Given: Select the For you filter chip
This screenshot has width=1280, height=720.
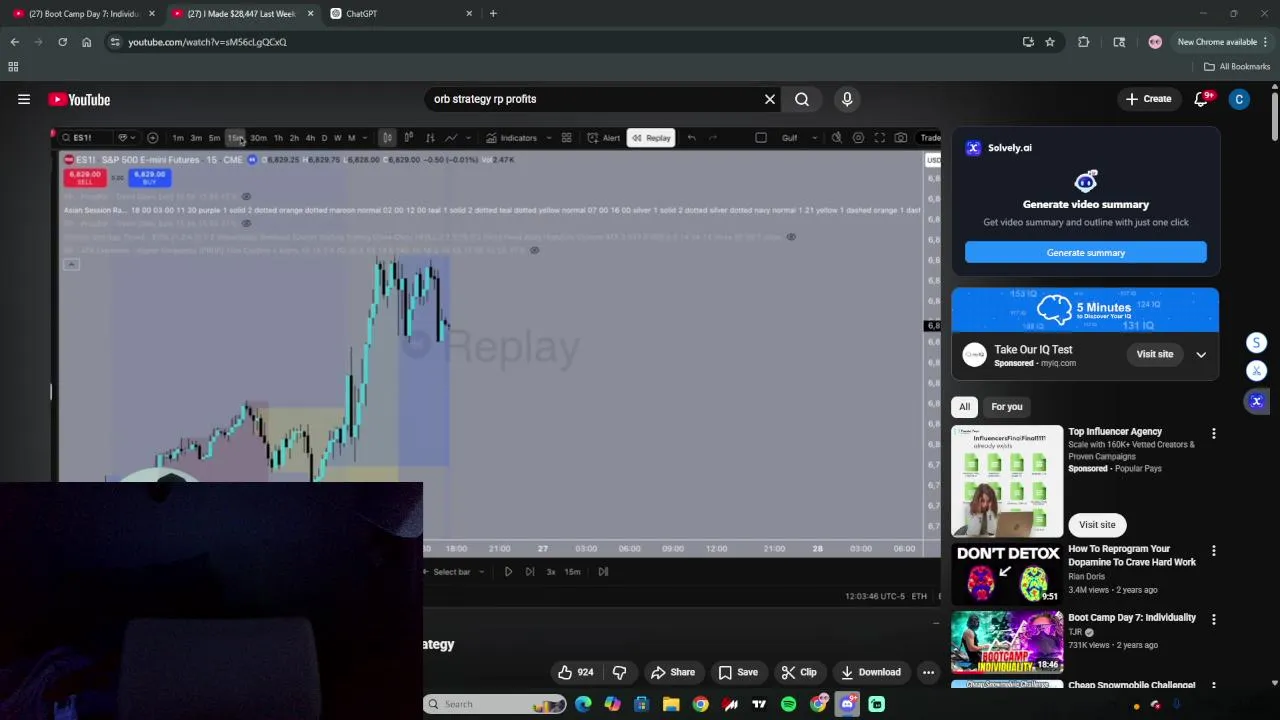Looking at the screenshot, I should 1007,407.
